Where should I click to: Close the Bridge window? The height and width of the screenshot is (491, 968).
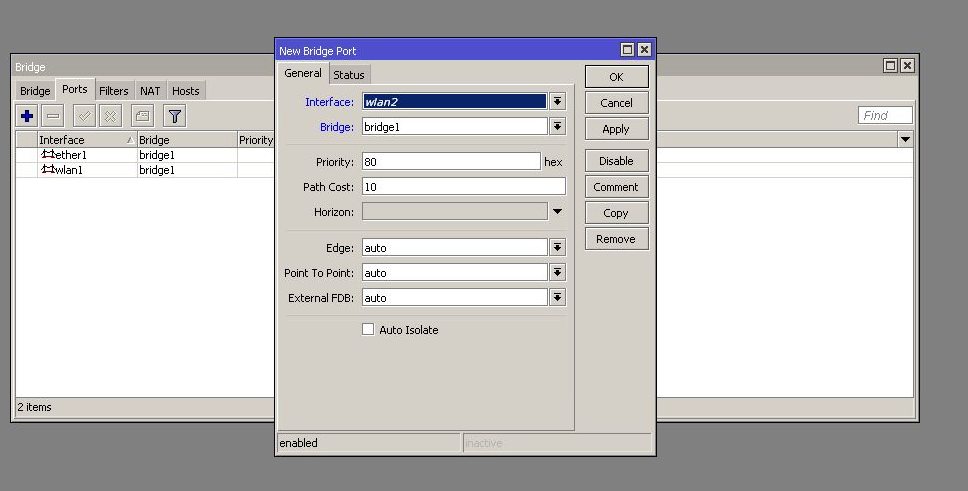coord(907,65)
